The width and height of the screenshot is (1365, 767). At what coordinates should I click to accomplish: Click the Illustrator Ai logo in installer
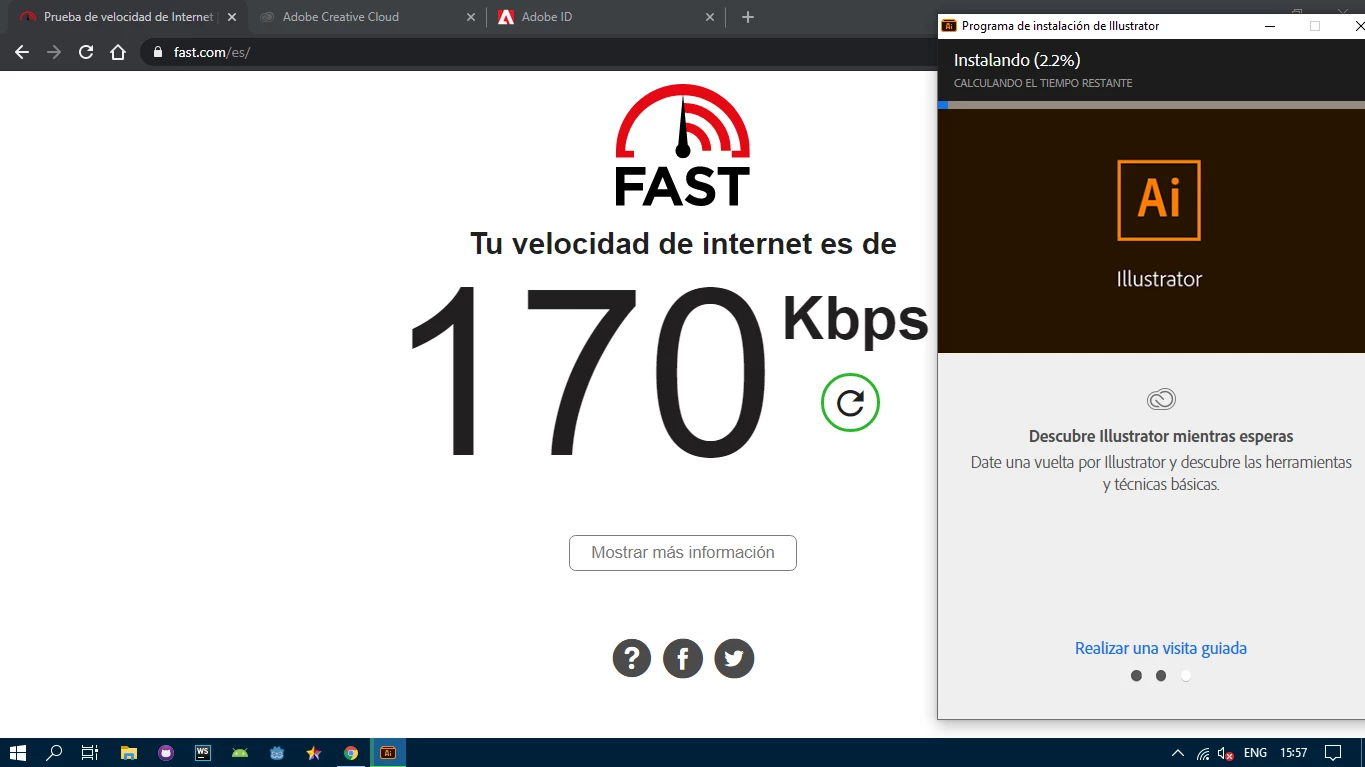point(1159,200)
